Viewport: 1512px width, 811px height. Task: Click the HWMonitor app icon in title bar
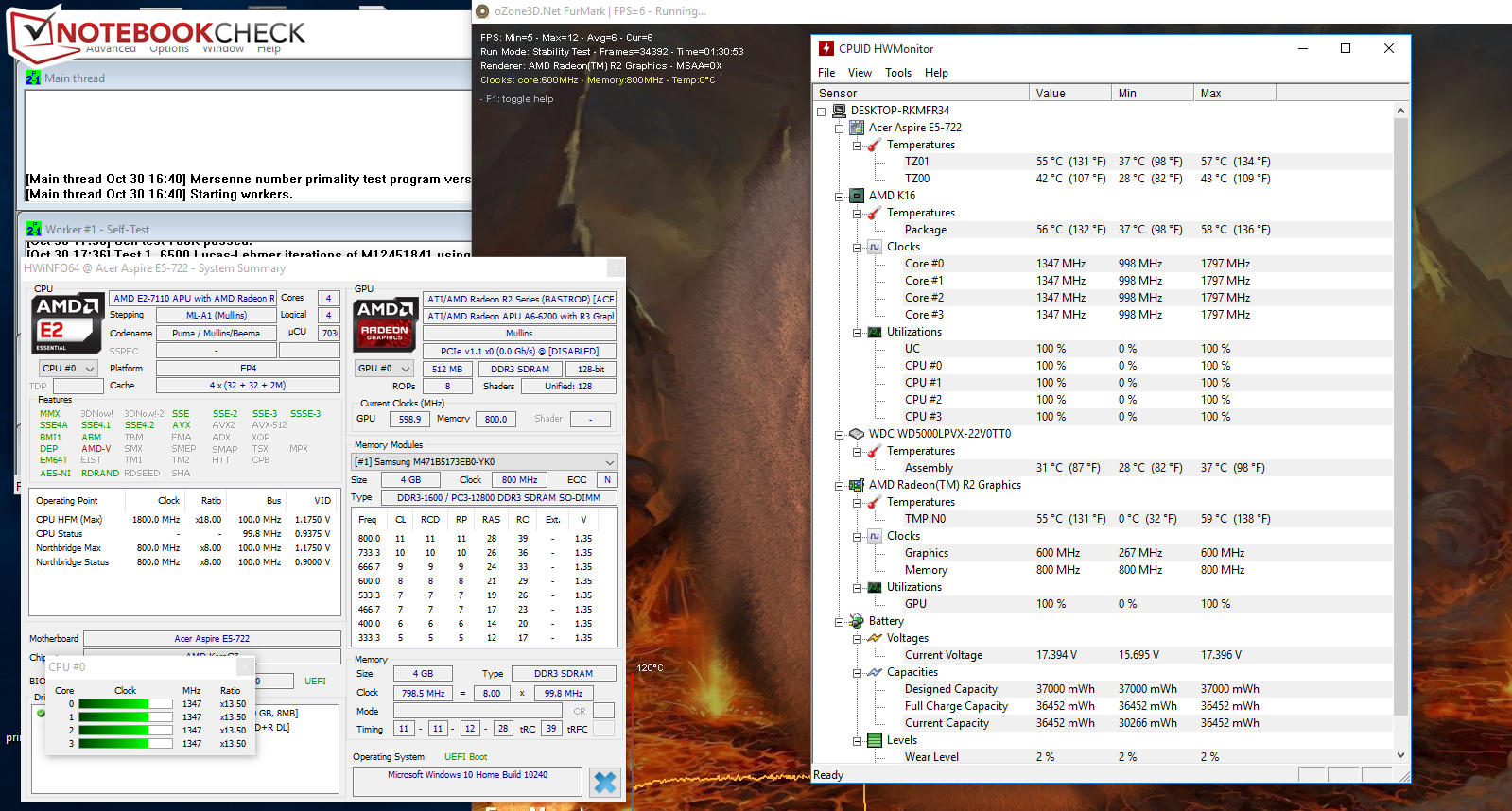pyautogui.click(x=826, y=48)
